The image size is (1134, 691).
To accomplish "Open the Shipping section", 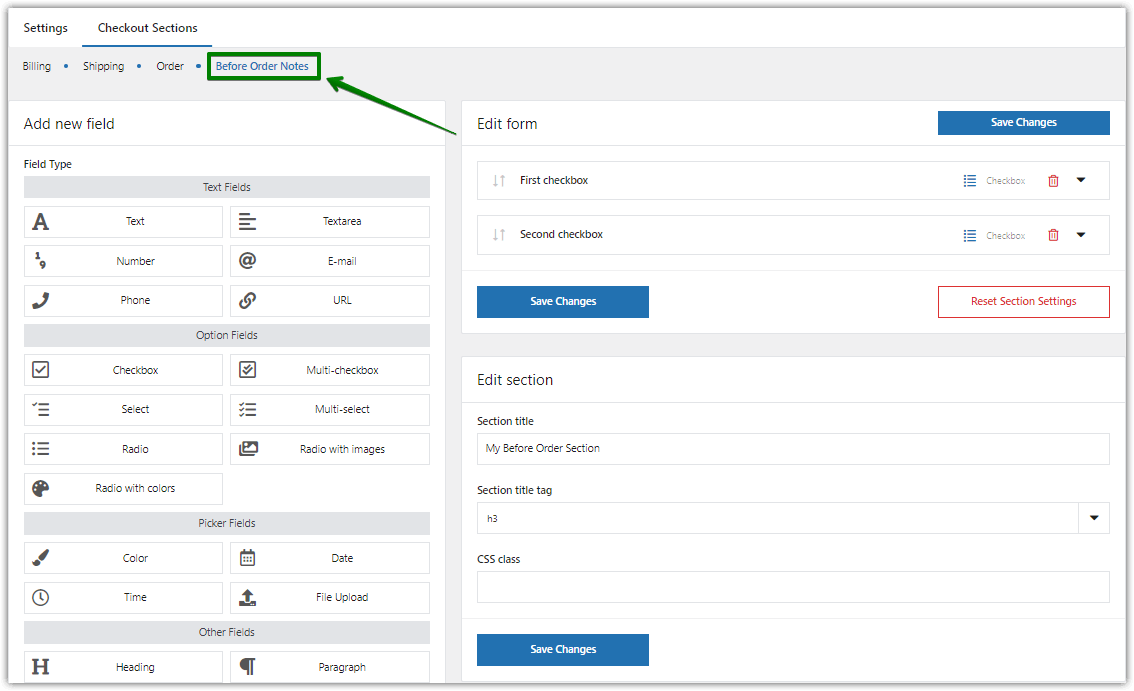I will pyautogui.click(x=103, y=66).
